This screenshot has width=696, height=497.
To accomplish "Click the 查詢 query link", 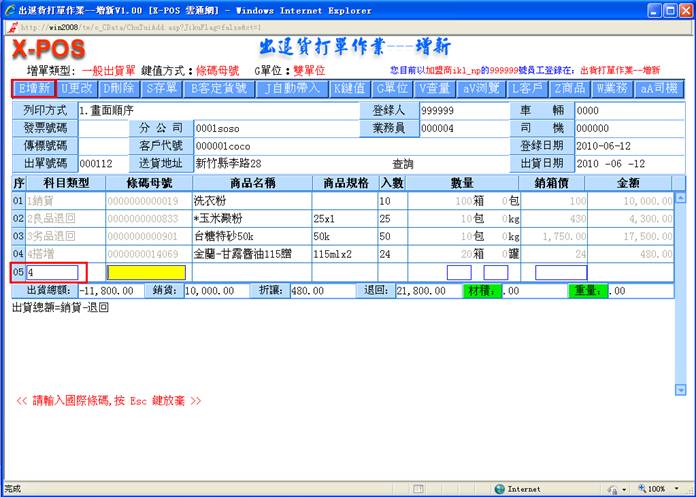I will [x=402, y=164].
